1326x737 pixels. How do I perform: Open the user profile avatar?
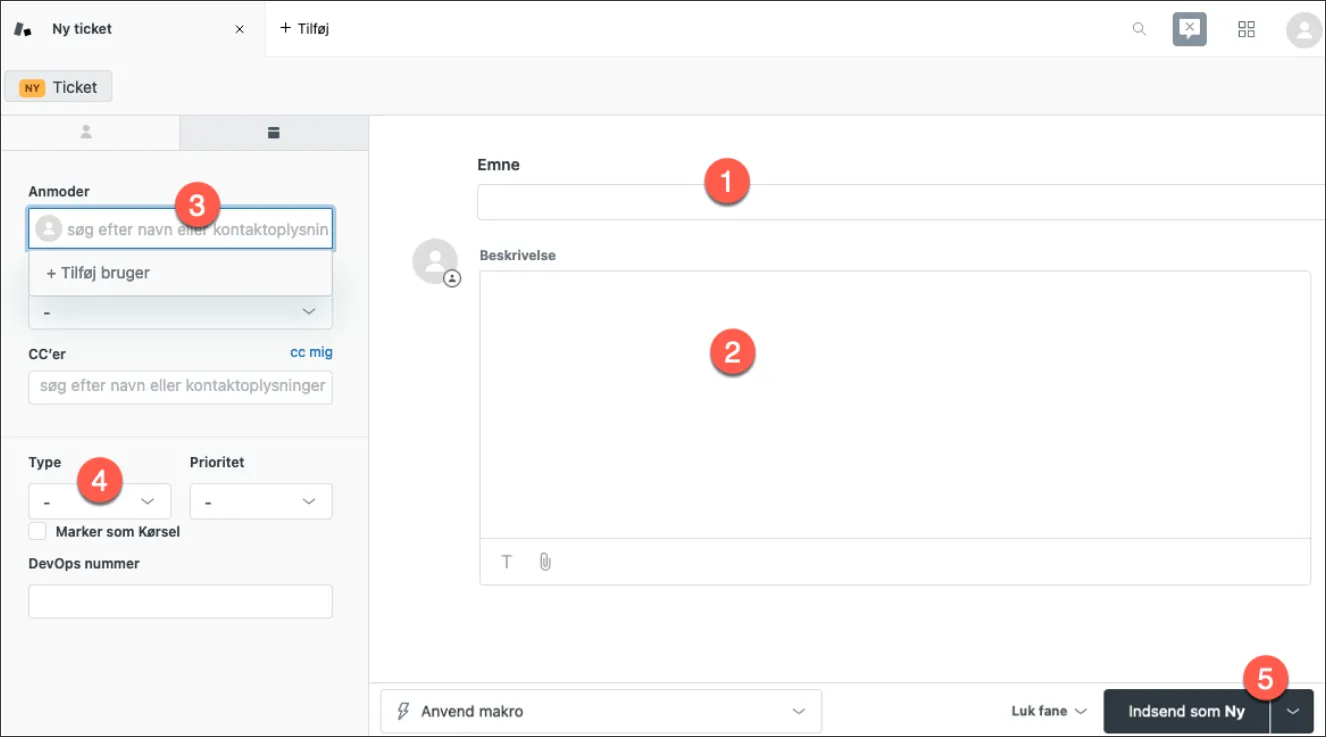coord(1303,29)
